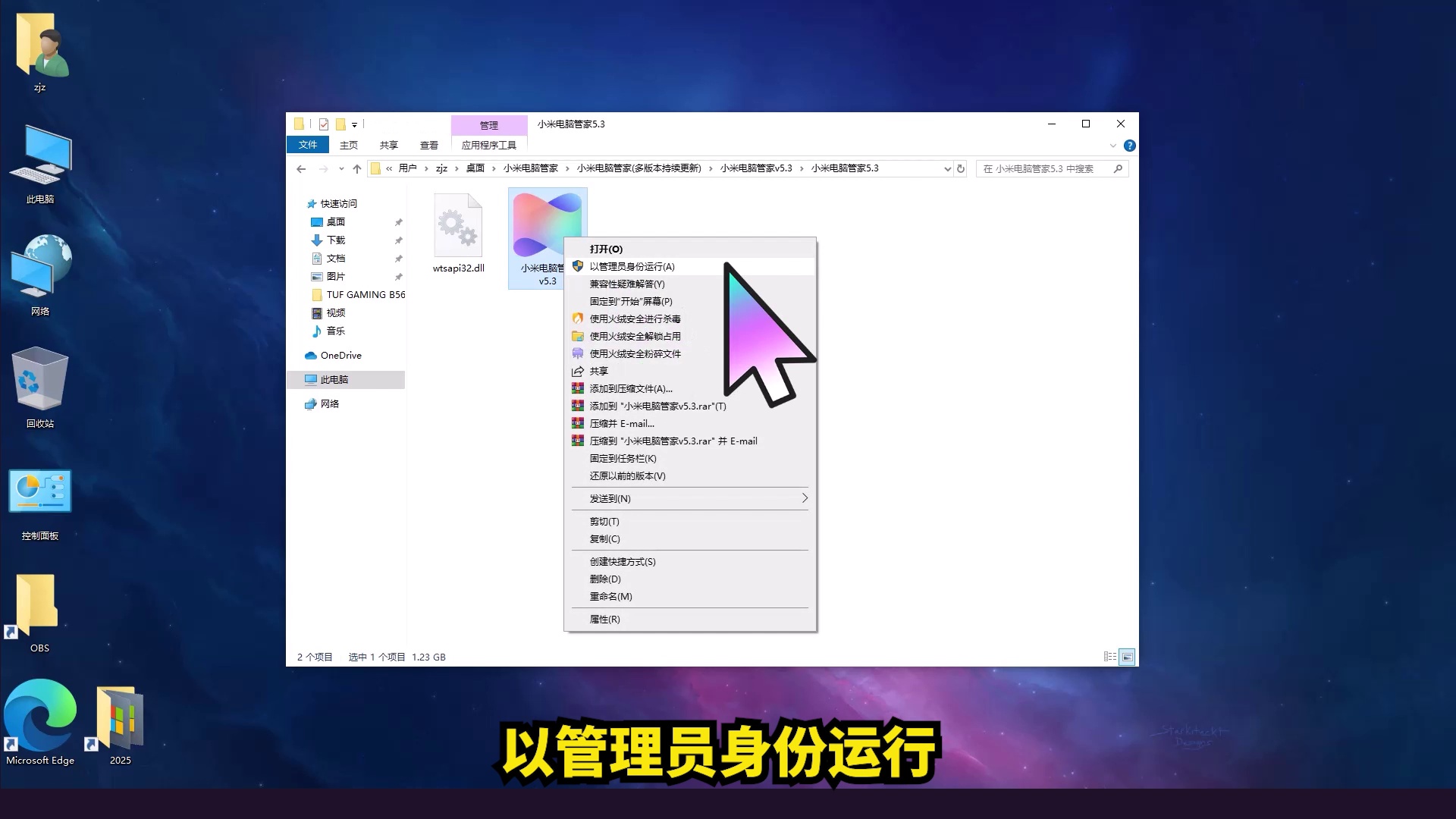The image size is (1456, 819).
Task: Expand the ribbon with chevron arrow
Action: click(1113, 146)
